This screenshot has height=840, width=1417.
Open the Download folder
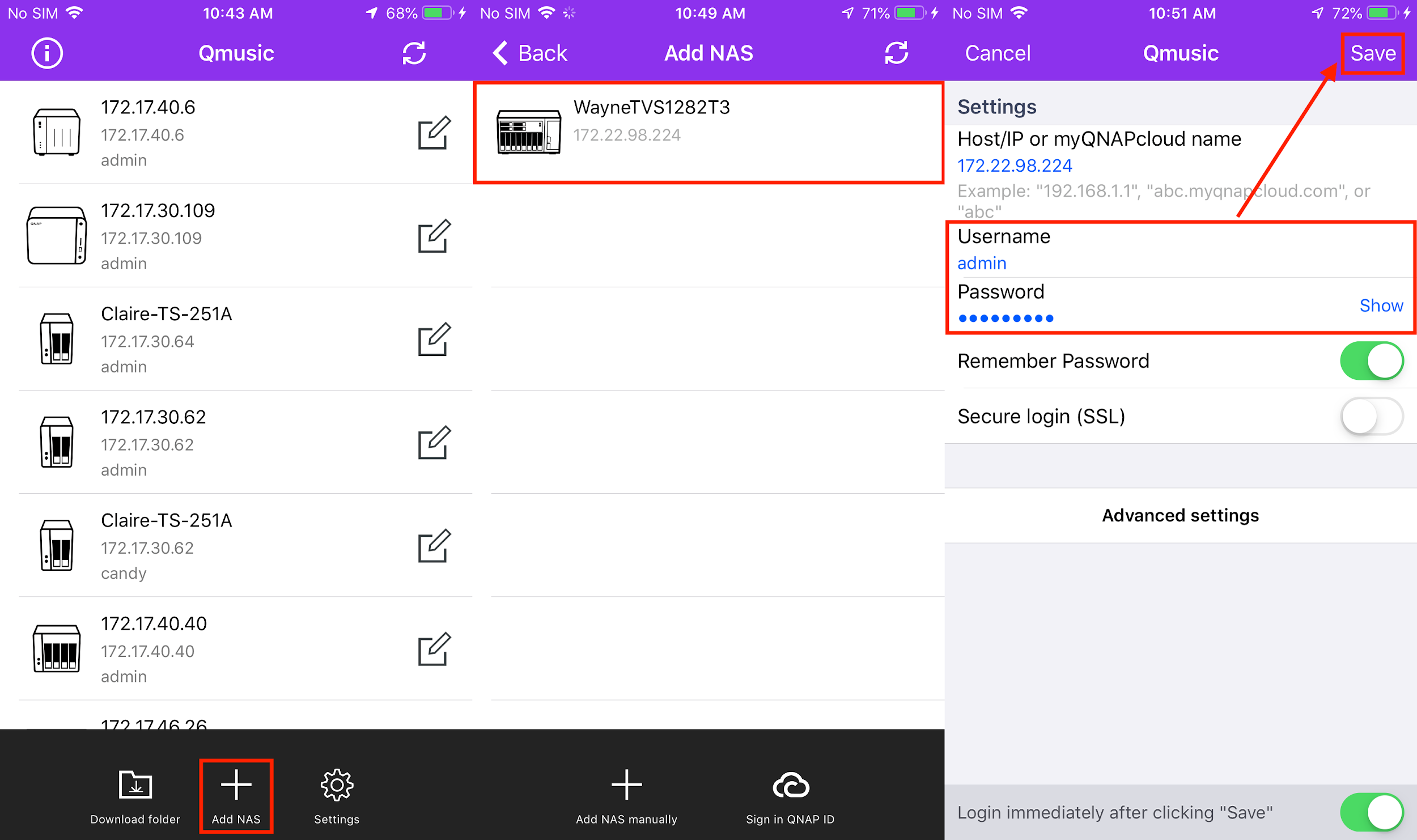pyautogui.click(x=135, y=796)
